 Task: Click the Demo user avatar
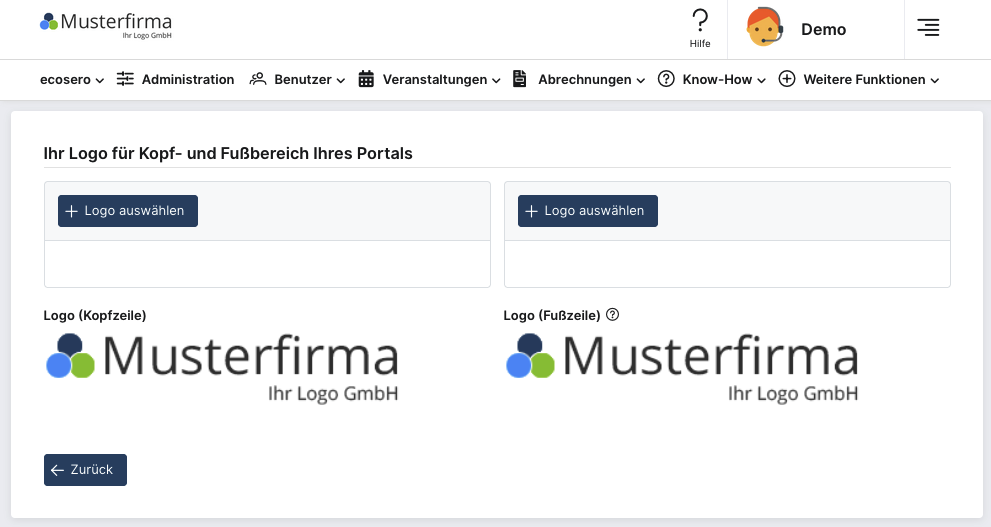pos(765,27)
